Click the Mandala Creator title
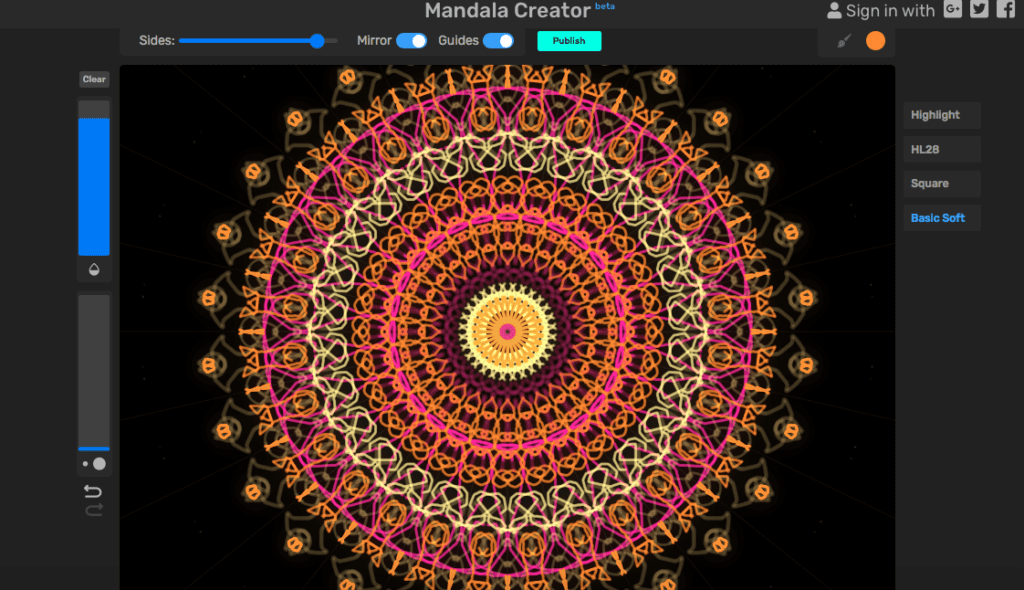The image size is (1024, 590). [x=507, y=10]
